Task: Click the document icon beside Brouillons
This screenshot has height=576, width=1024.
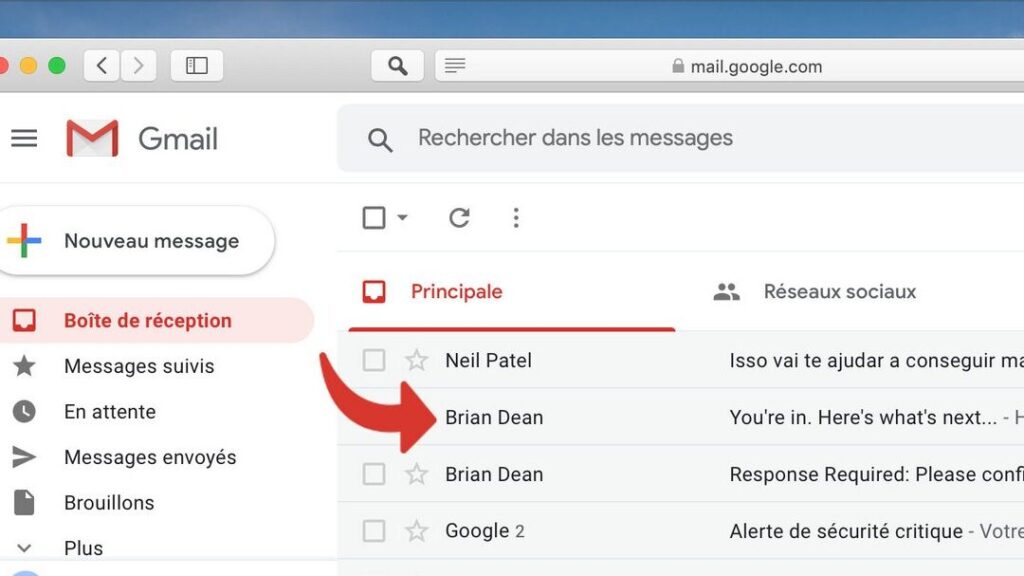Action: (24, 502)
